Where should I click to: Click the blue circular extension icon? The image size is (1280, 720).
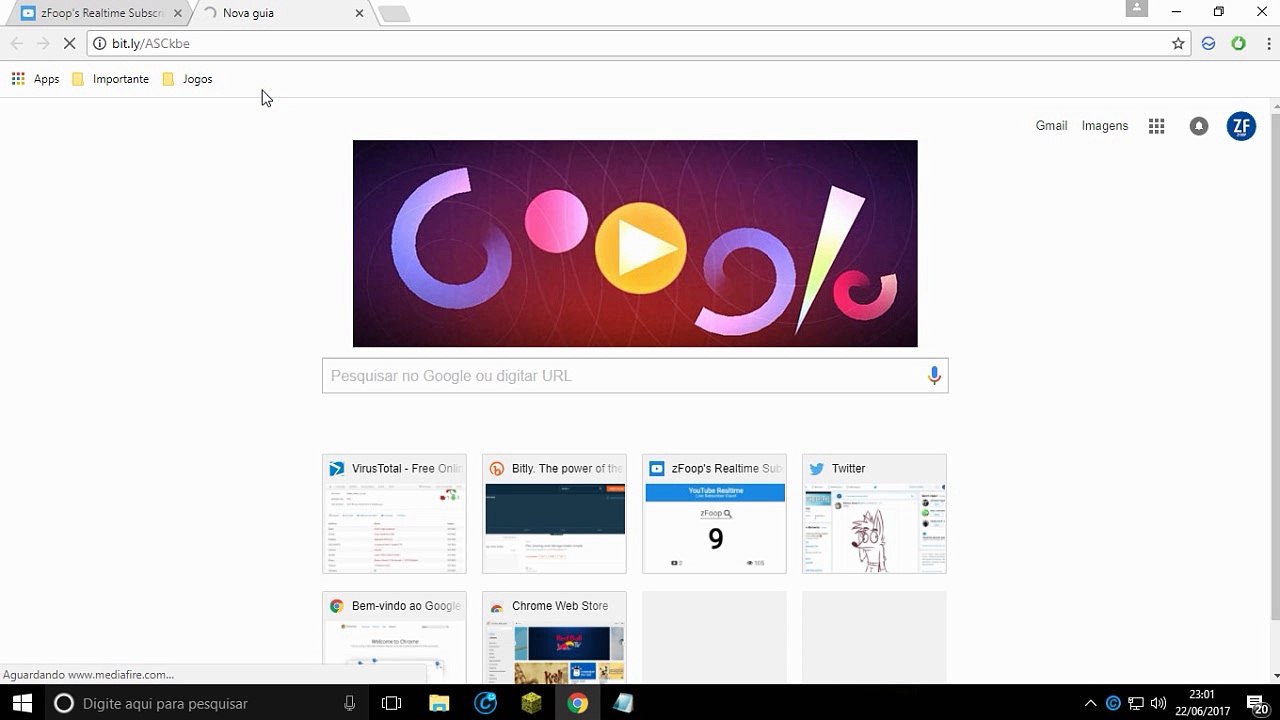coord(1208,43)
